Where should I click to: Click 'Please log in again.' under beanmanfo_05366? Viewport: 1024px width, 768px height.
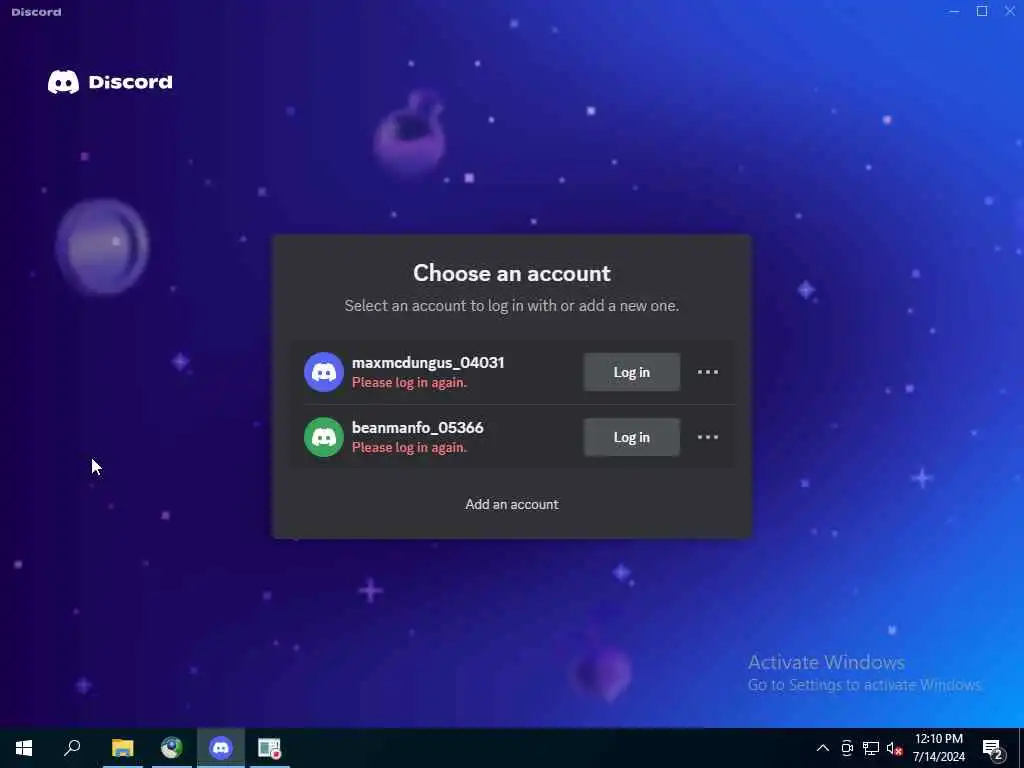point(409,448)
